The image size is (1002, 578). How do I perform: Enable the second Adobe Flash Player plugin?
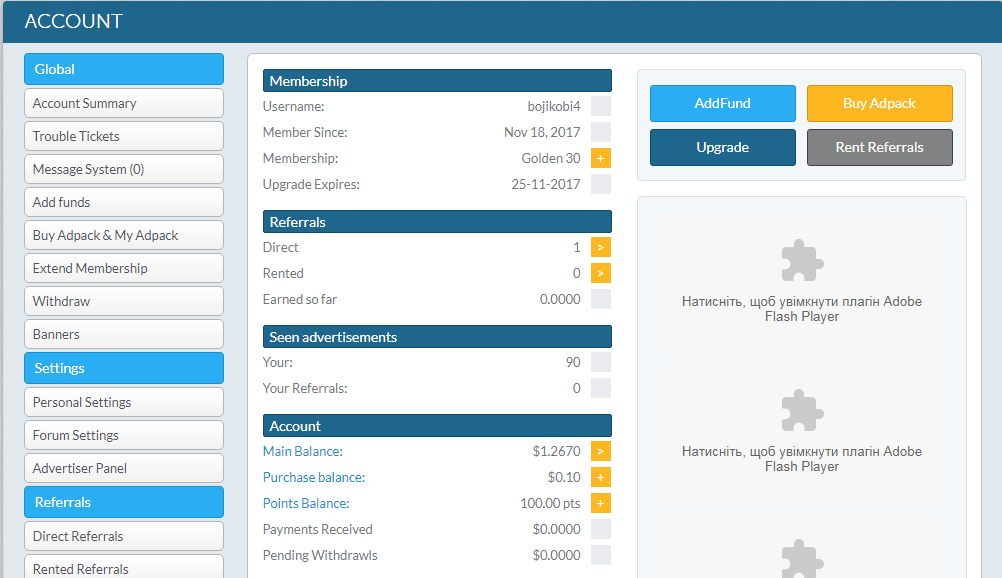point(802,434)
